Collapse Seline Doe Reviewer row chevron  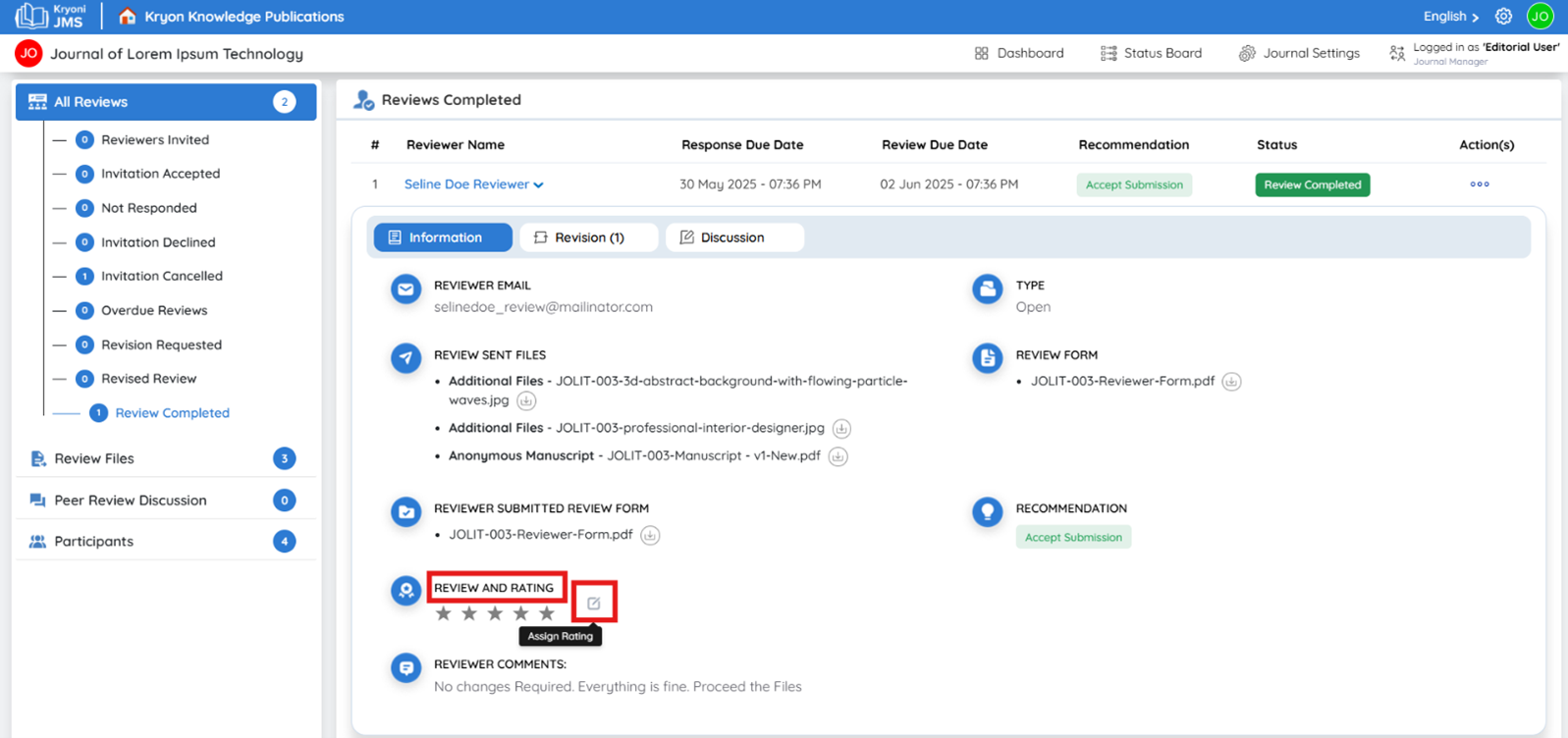click(x=538, y=184)
